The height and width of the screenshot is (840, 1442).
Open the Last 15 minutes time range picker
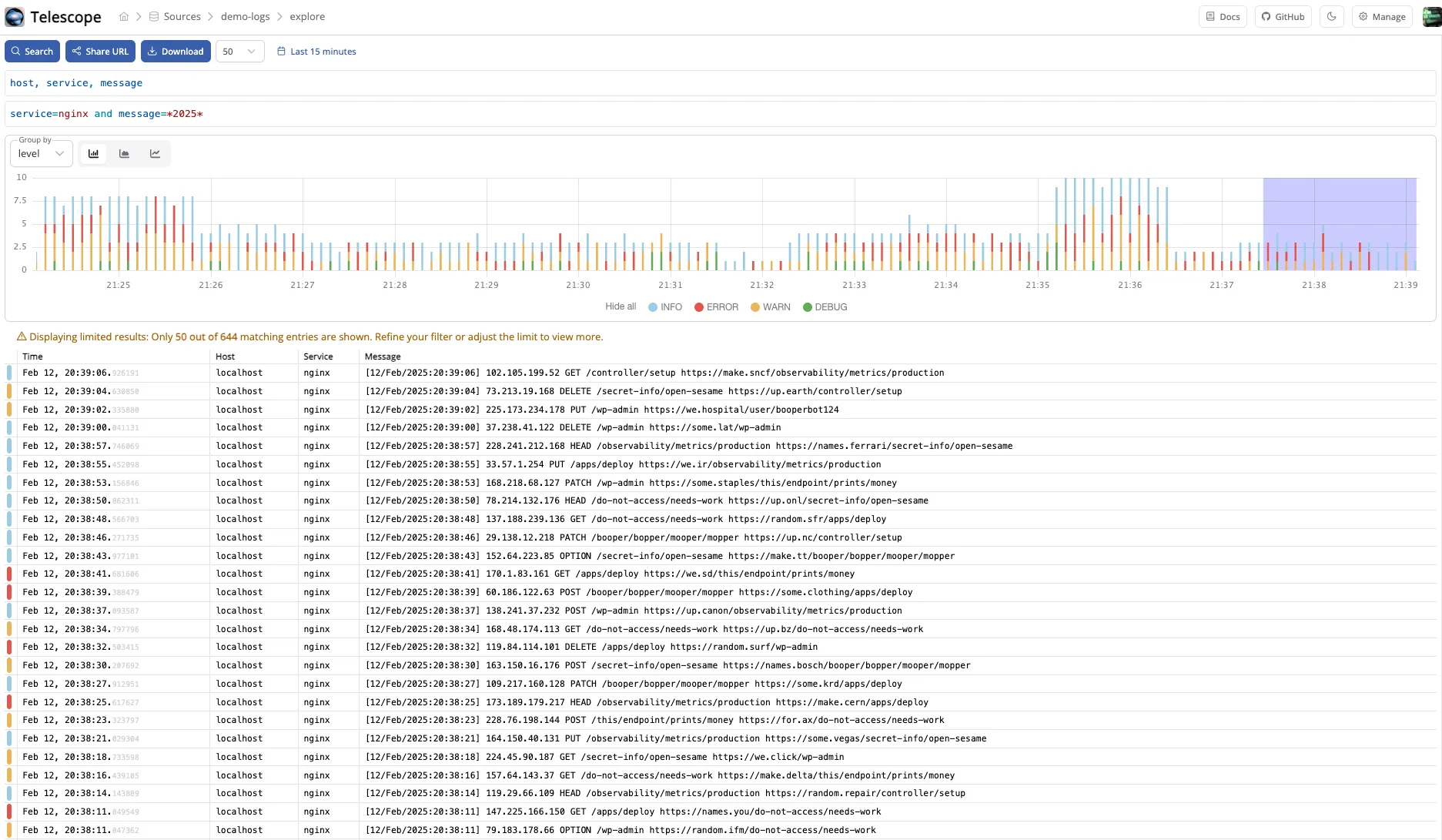click(x=316, y=51)
